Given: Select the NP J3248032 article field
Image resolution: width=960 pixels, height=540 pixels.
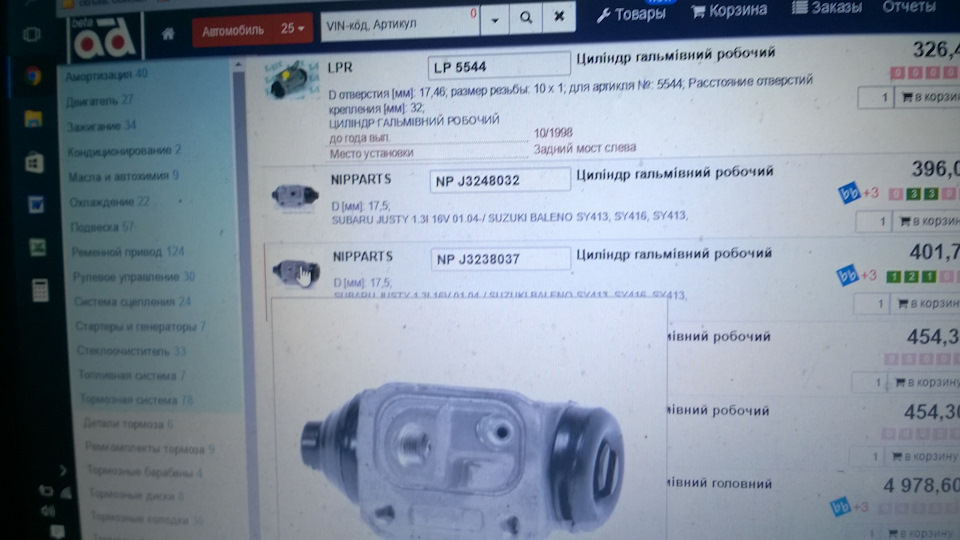Looking at the screenshot, I should [x=500, y=180].
